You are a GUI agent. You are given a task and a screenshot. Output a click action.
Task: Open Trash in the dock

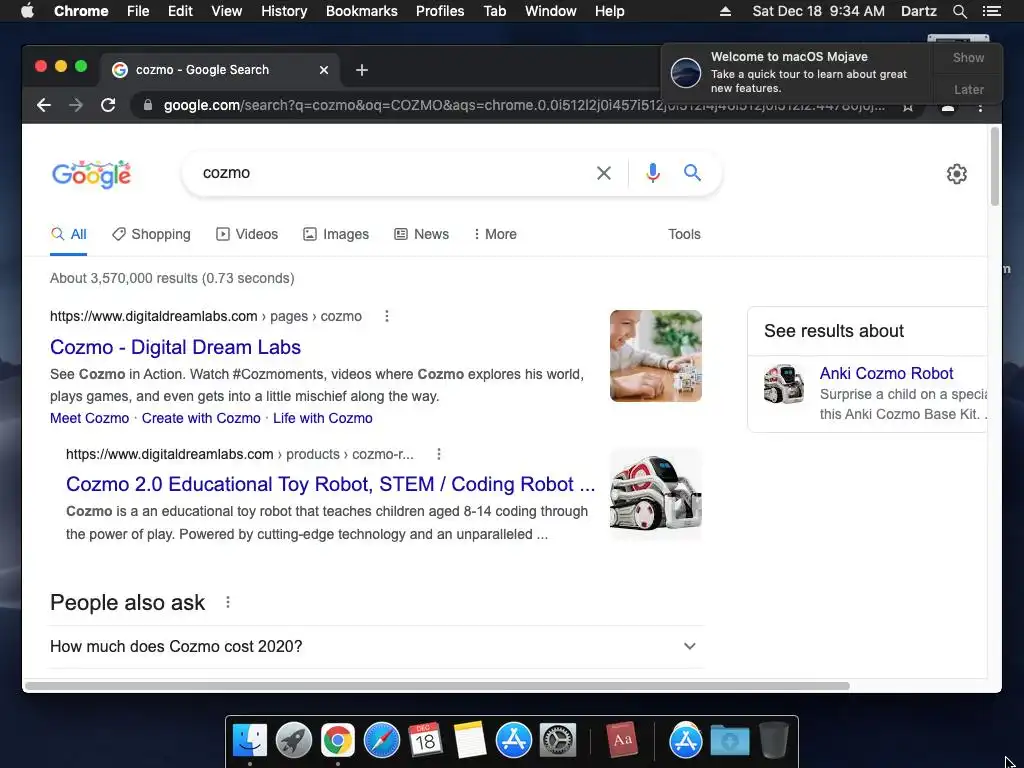[774, 741]
